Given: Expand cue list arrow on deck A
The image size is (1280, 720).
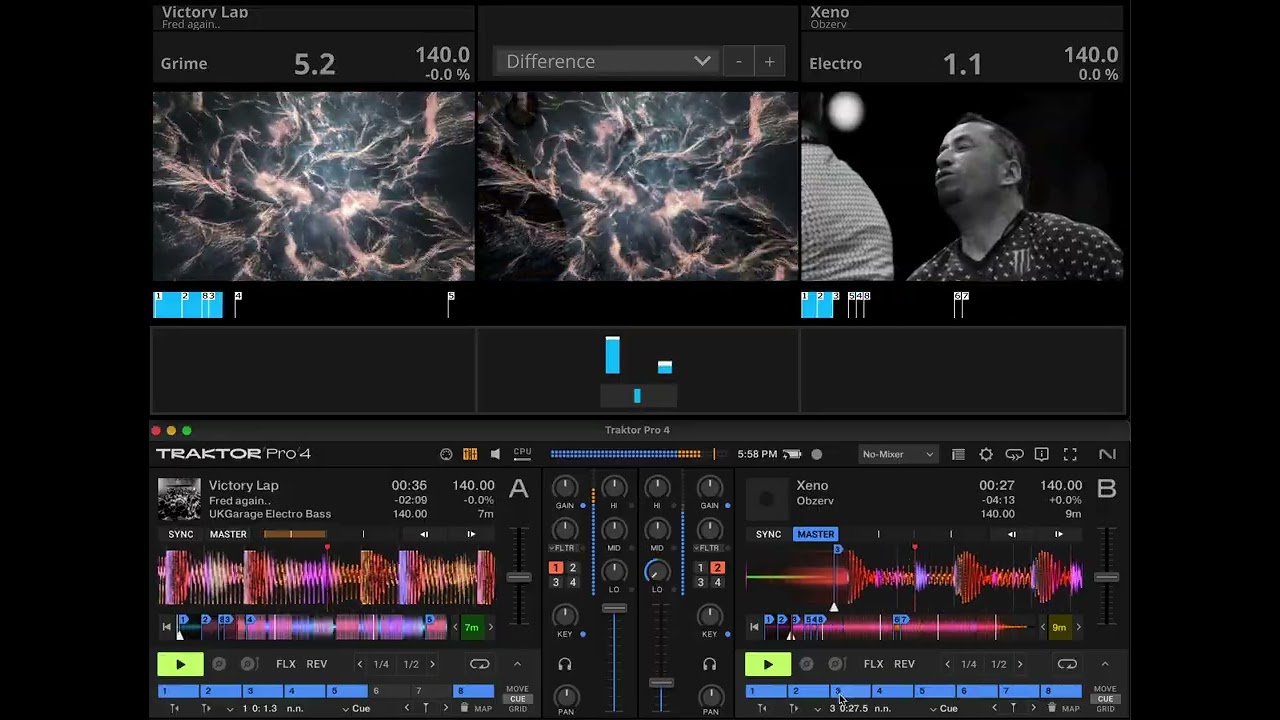Looking at the screenshot, I should click(230, 709).
